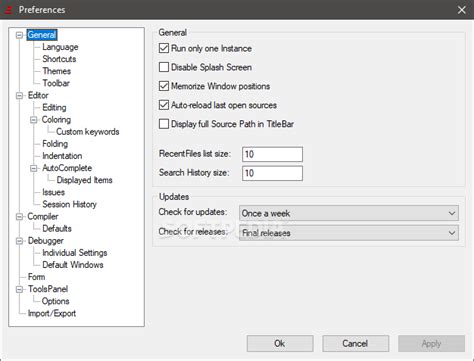Open Options under ToolsPanel

click(56, 301)
